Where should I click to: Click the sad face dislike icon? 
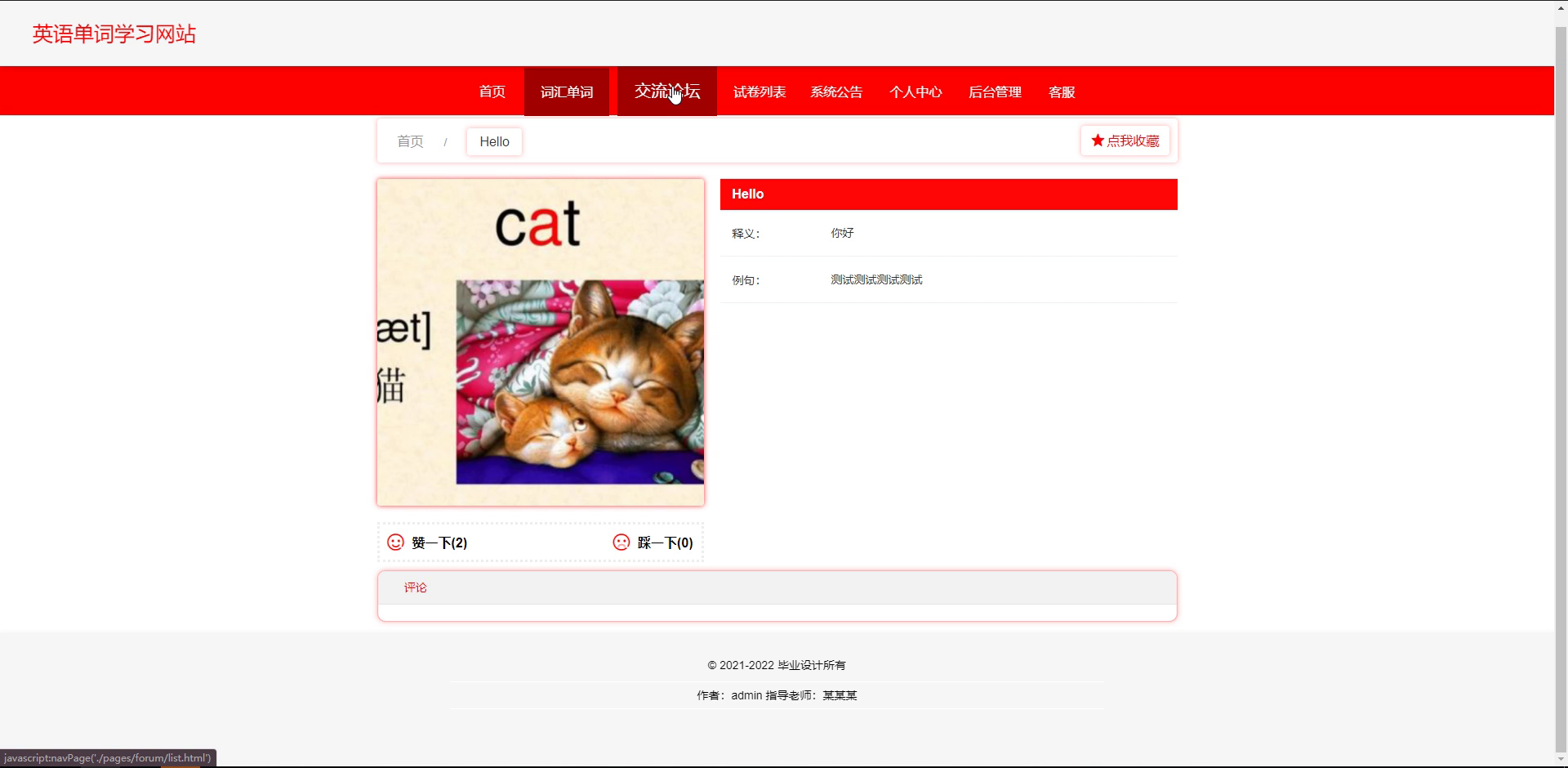coord(621,543)
